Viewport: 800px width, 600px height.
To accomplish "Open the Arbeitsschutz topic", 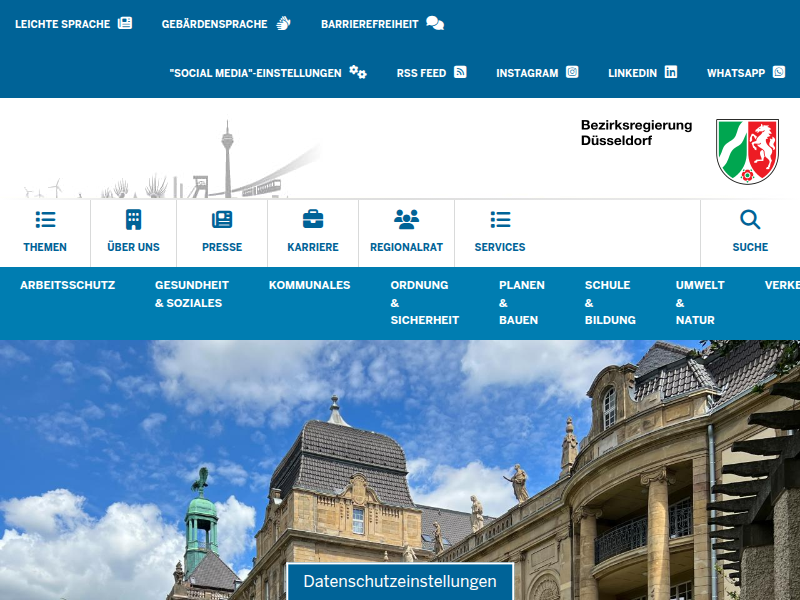I will pyautogui.click(x=68, y=285).
